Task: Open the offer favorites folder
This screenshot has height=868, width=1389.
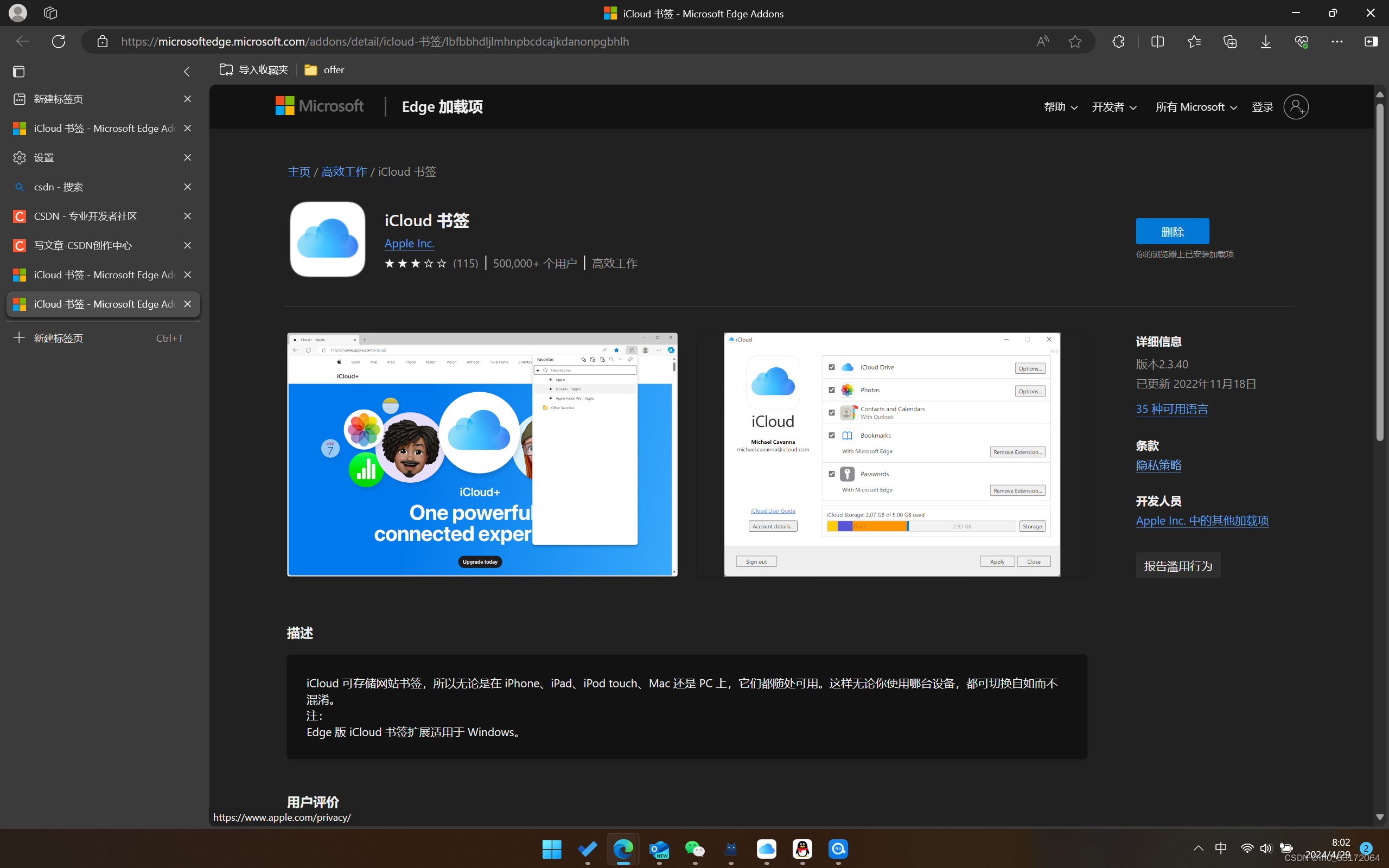Action: (x=324, y=69)
